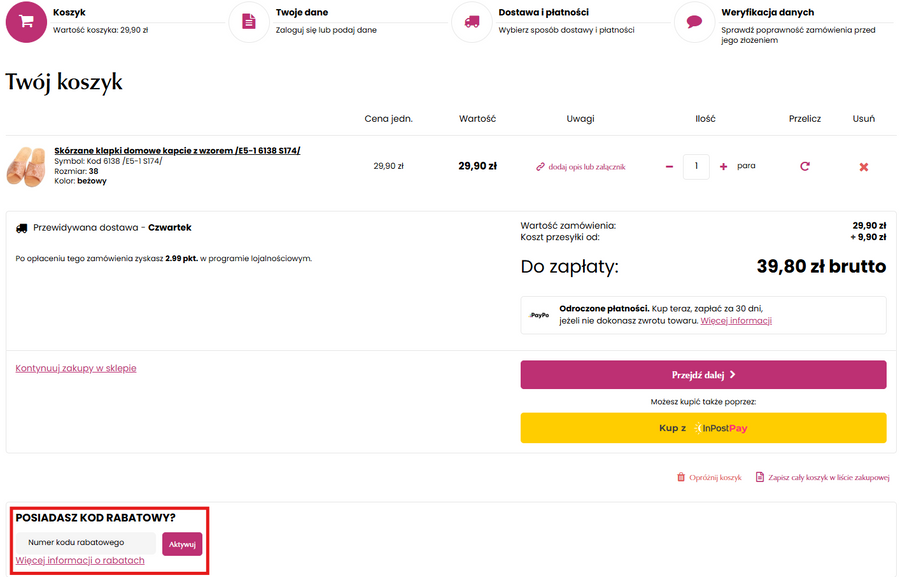This screenshot has width=900, height=577.
Task: Open 'Więcej informacji' about PayPo deferred payments
Action: 736,321
